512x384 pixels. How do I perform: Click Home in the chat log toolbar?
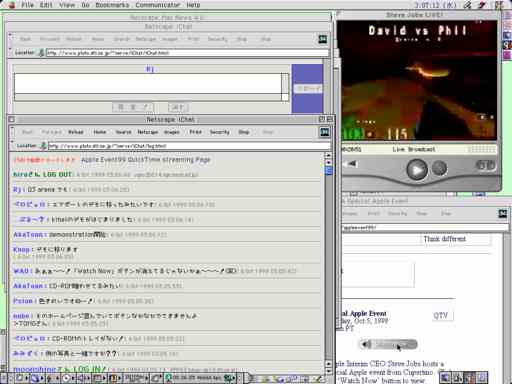(x=100, y=132)
